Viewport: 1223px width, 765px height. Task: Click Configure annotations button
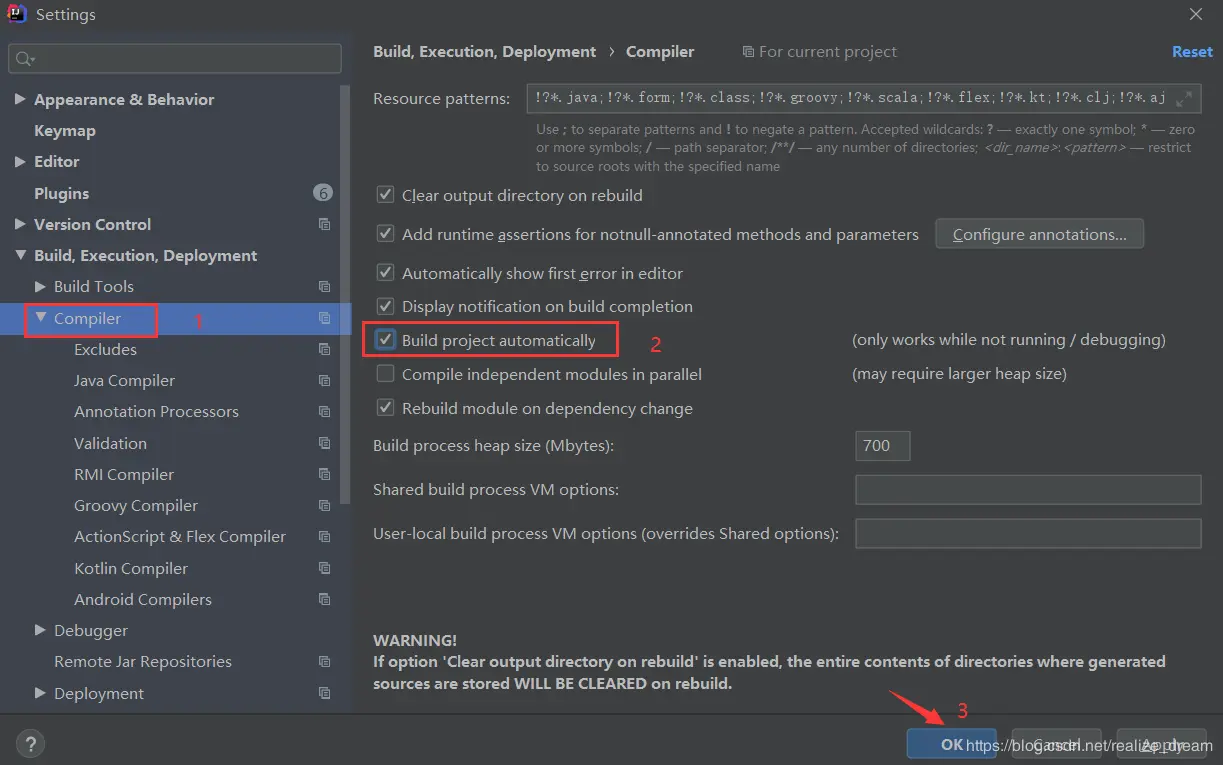click(1039, 234)
